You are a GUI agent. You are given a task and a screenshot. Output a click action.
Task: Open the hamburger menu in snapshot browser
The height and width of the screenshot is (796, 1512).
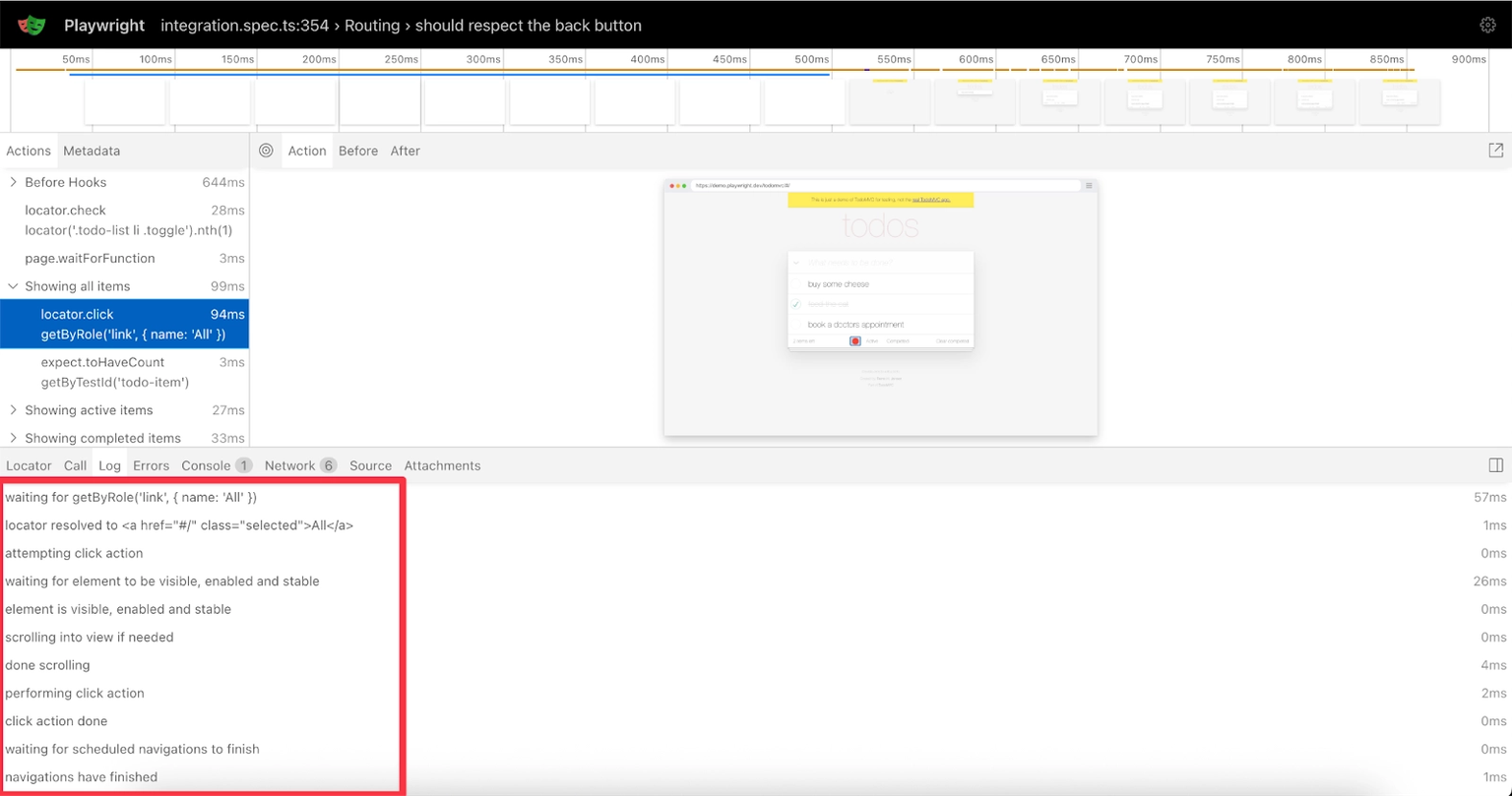1089,185
